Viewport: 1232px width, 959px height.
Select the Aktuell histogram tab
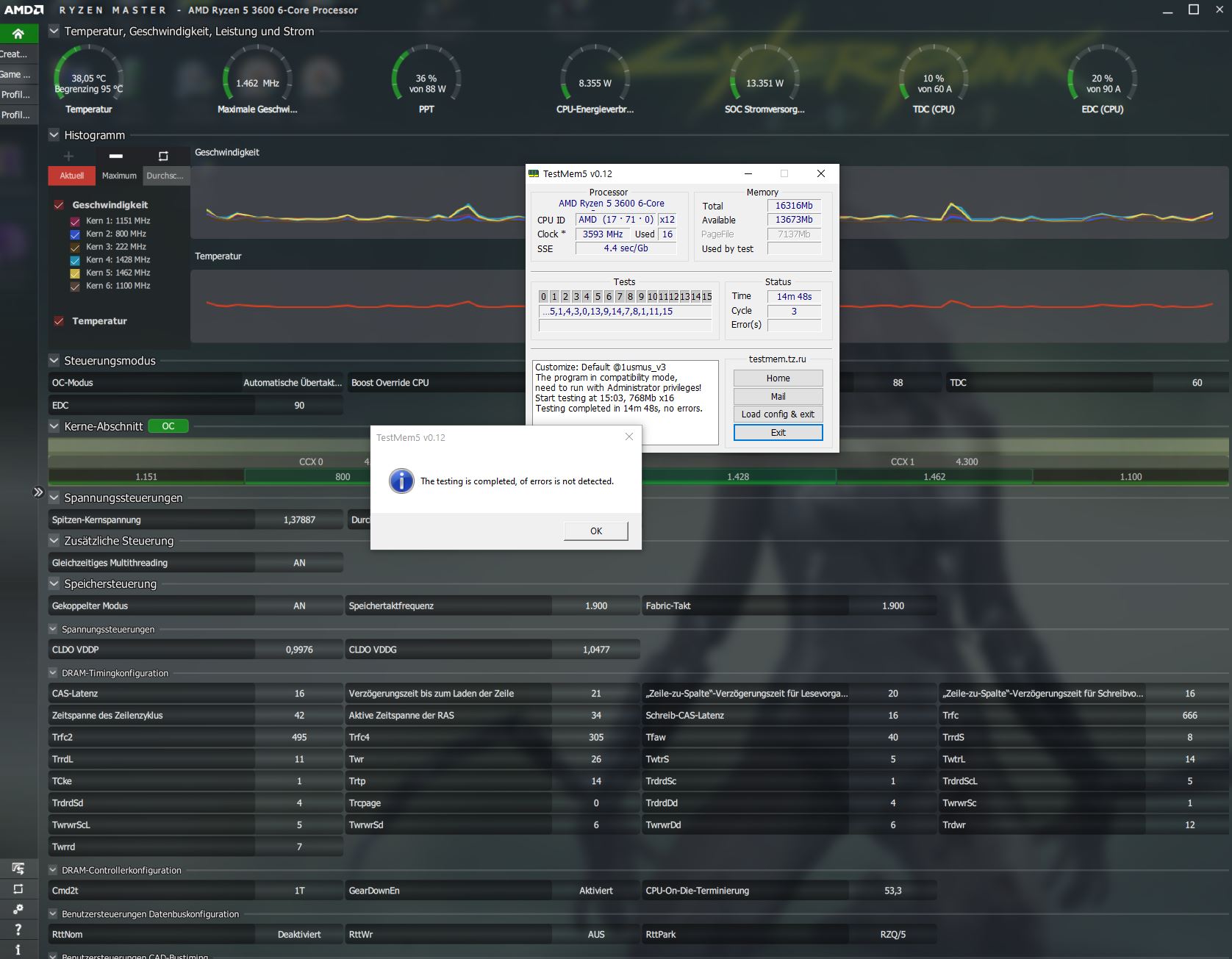pos(72,176)
